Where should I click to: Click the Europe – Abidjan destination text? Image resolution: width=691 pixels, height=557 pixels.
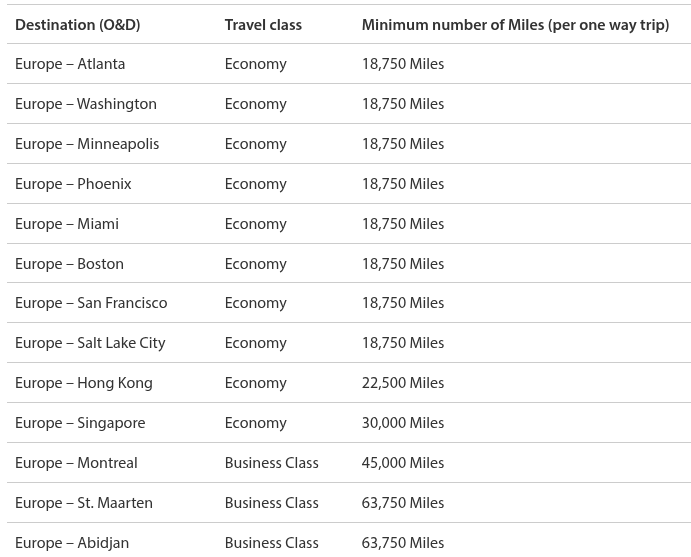[72, 543]
